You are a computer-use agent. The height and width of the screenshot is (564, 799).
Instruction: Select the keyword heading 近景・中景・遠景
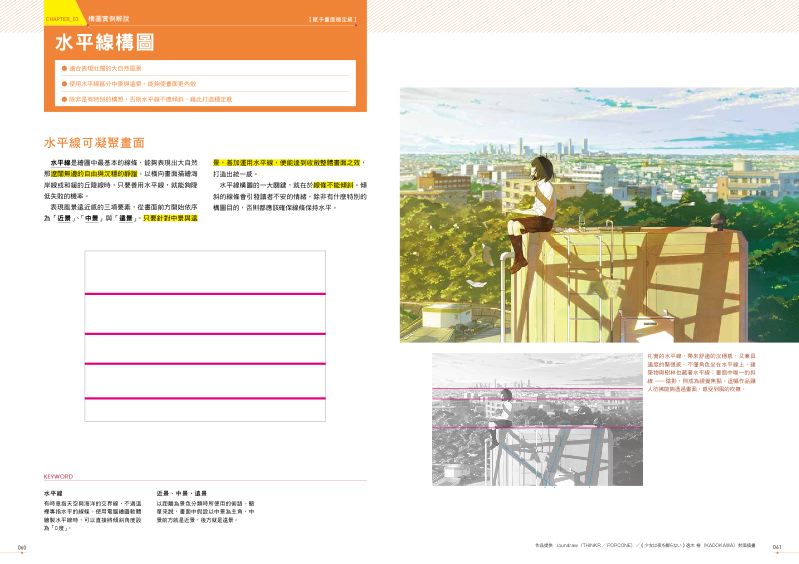point(181,493)
